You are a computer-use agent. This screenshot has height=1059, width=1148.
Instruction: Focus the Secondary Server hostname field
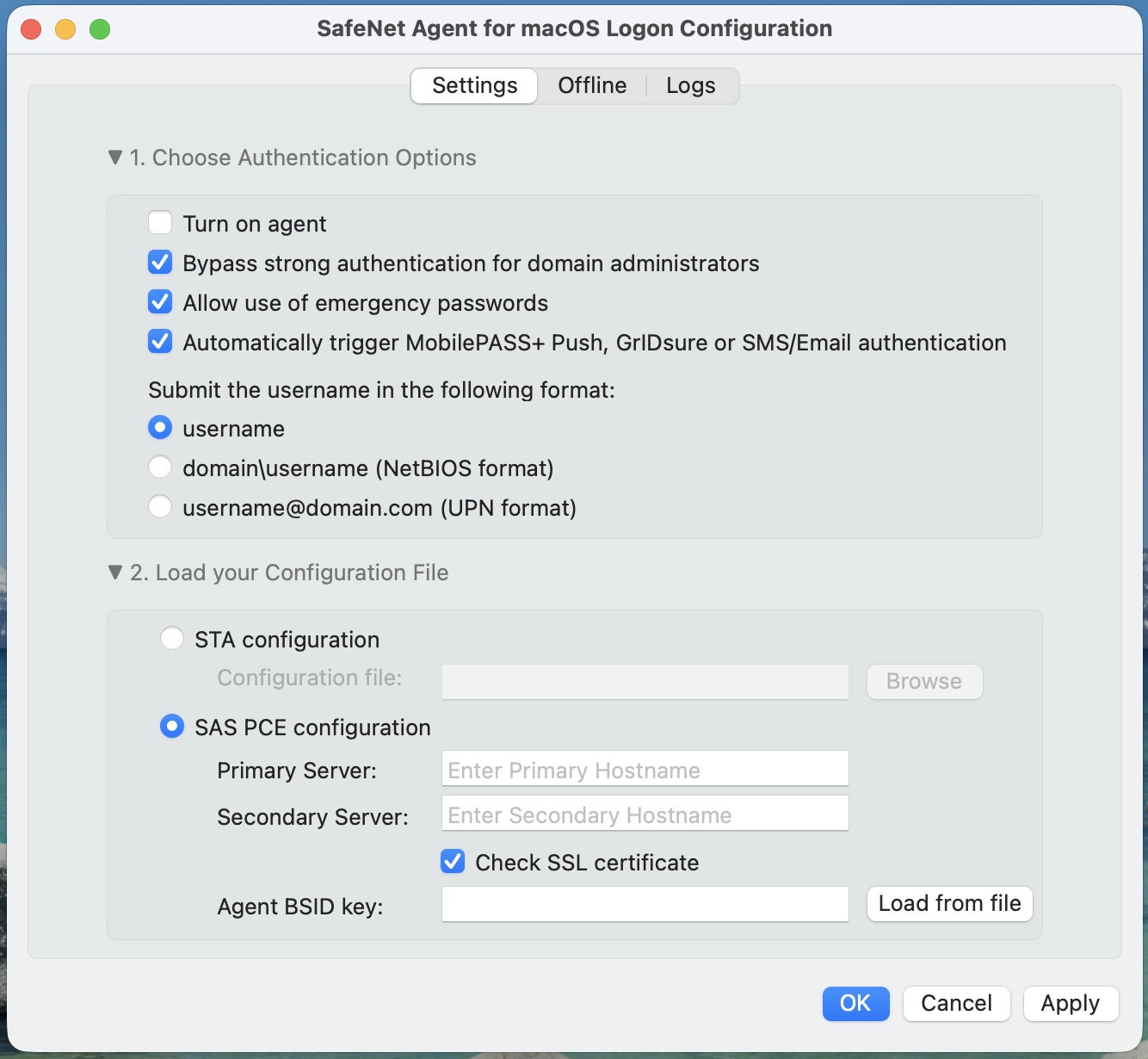[x=645, y=814]
